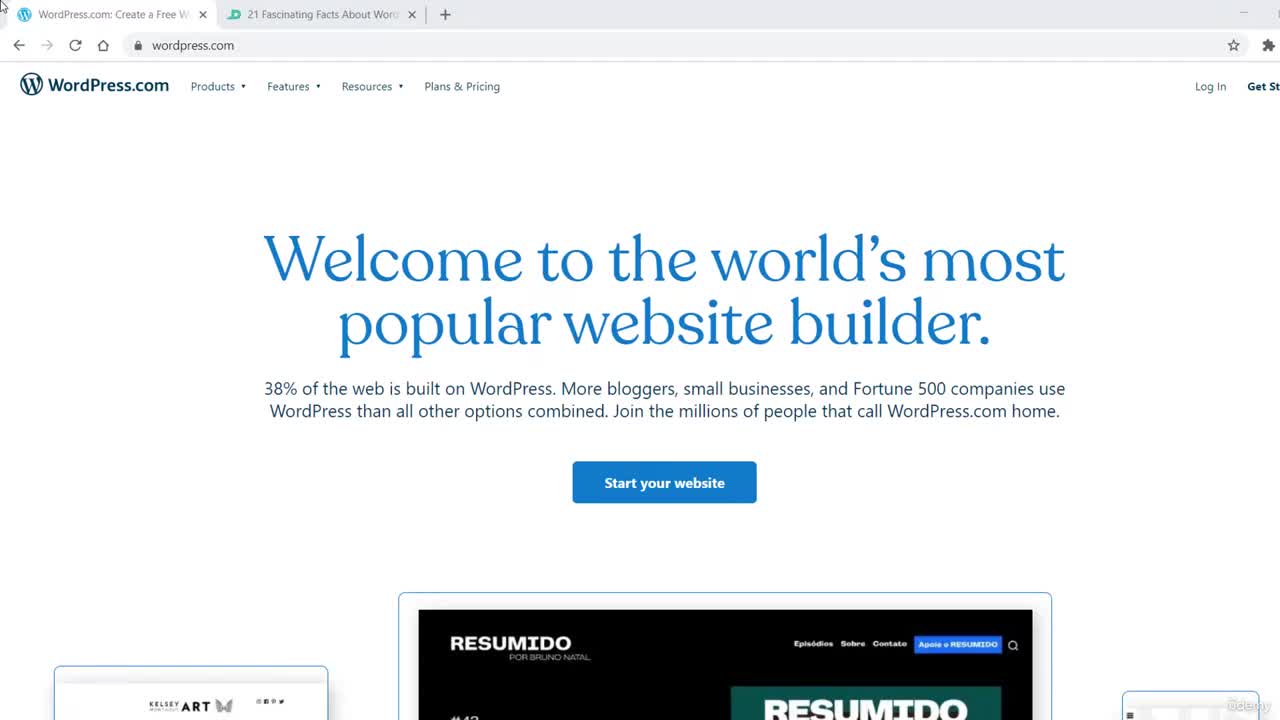Click the '38% of the web' paragraph

click(x=664, y=400)
